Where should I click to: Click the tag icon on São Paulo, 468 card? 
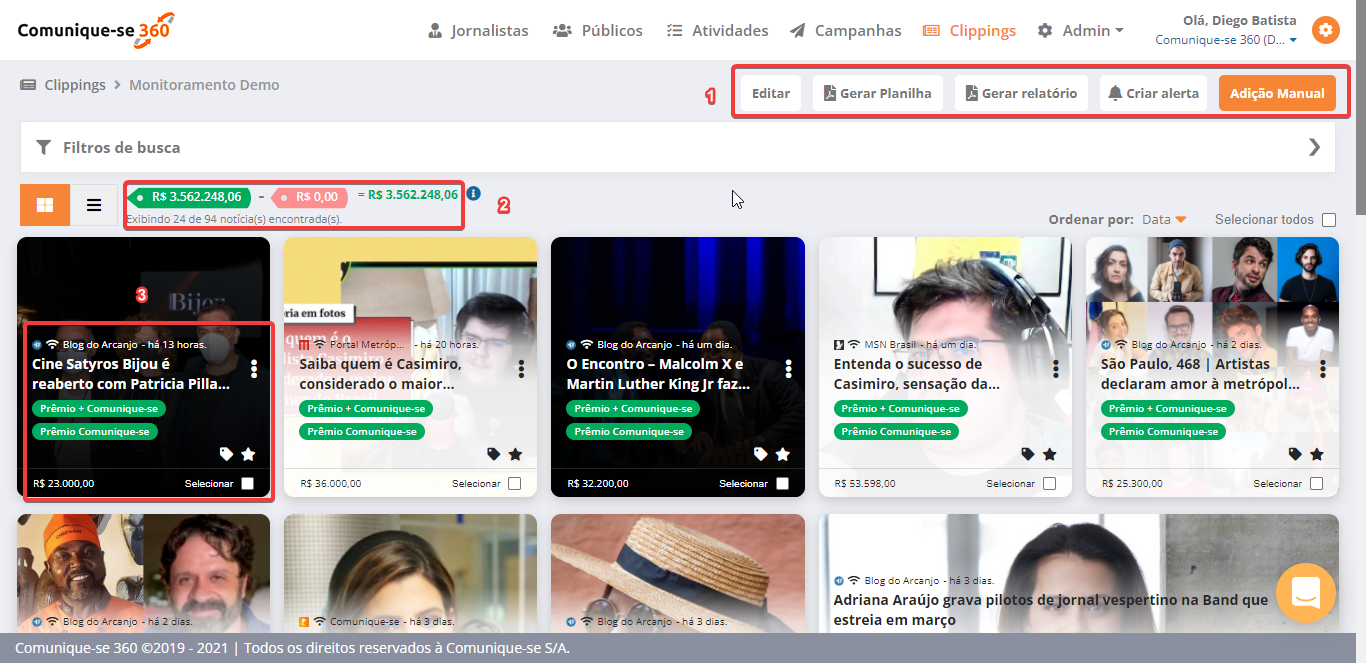1295,454
